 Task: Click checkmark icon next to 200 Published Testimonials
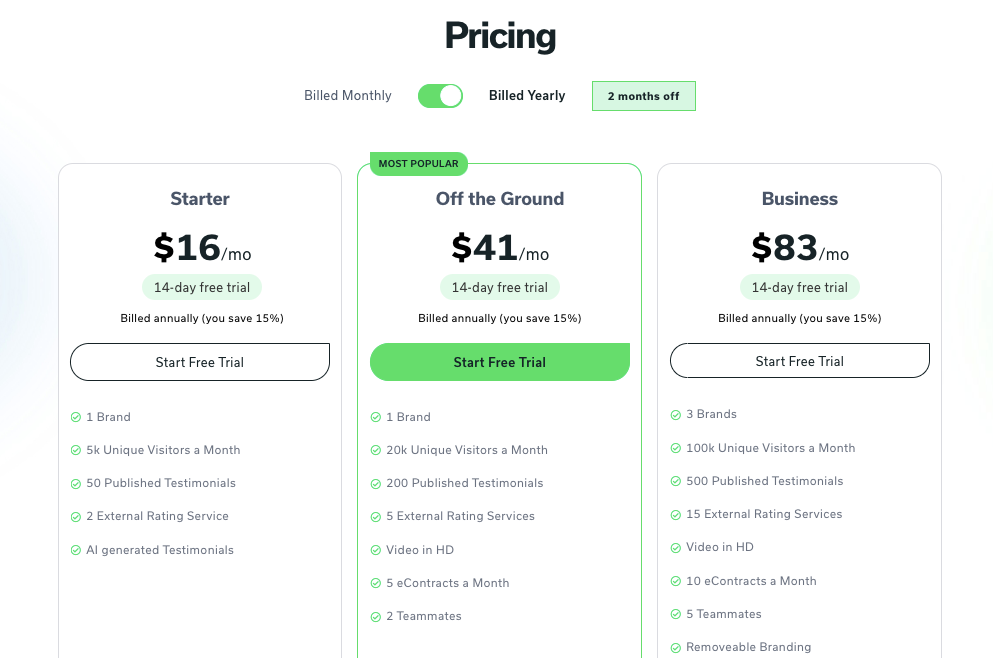(x=376, y=484)
